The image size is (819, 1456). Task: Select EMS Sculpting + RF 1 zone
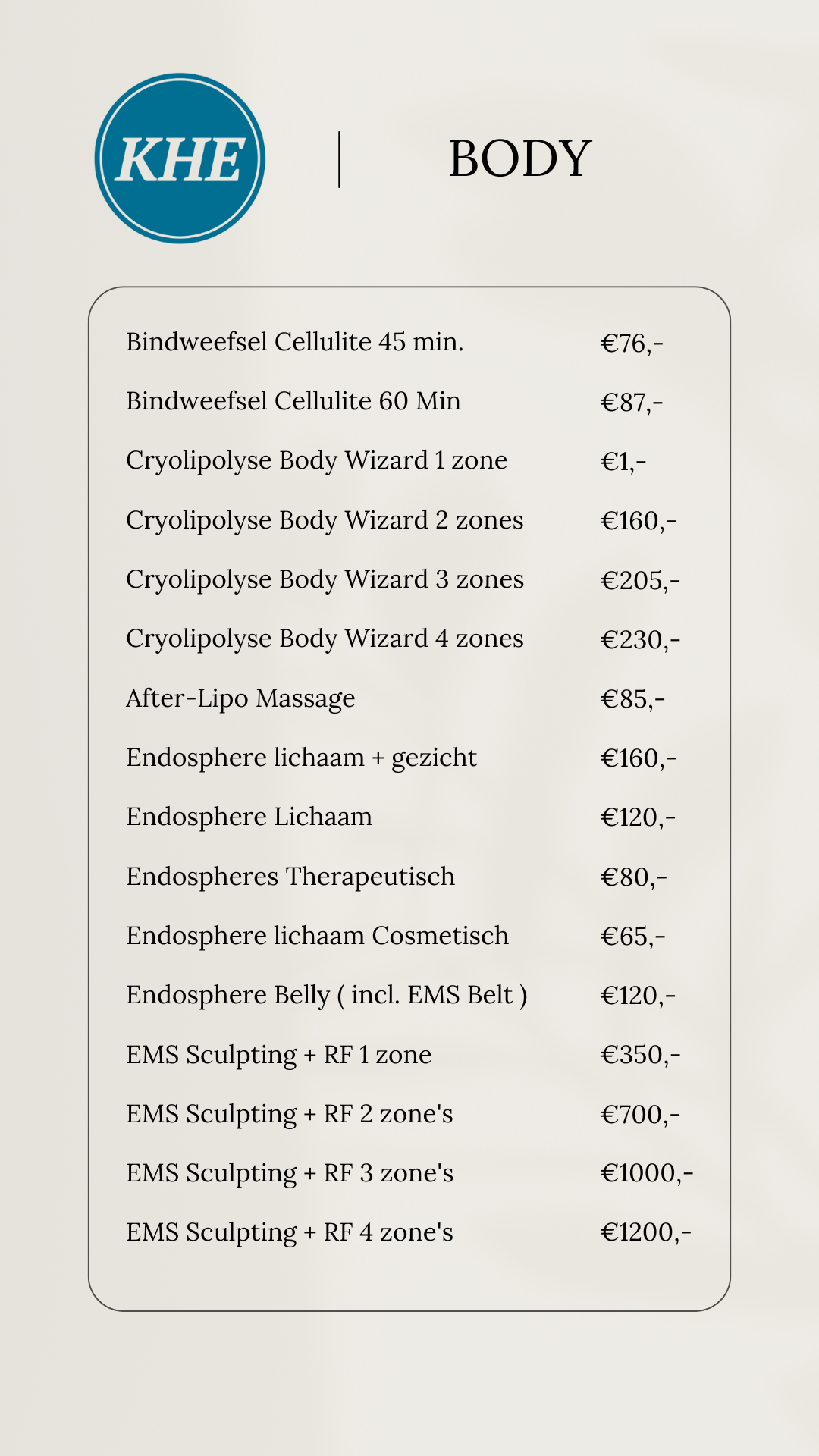[278, 1055]
